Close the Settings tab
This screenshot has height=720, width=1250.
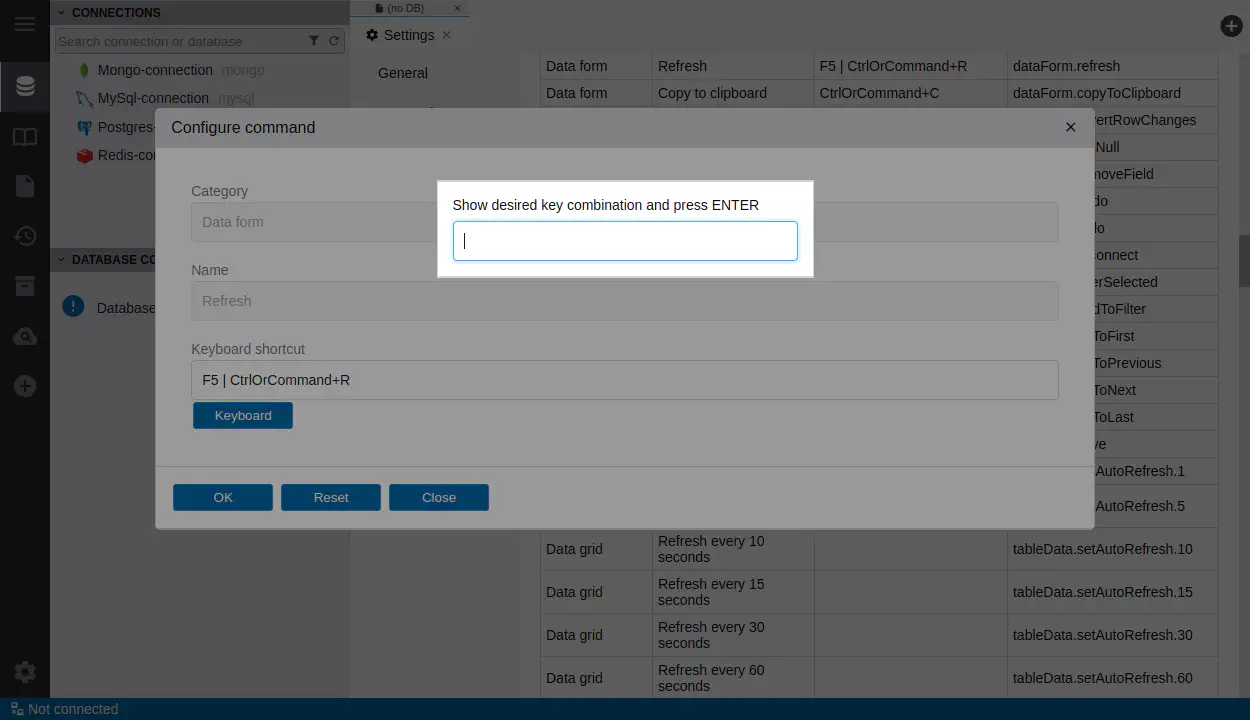447,35
